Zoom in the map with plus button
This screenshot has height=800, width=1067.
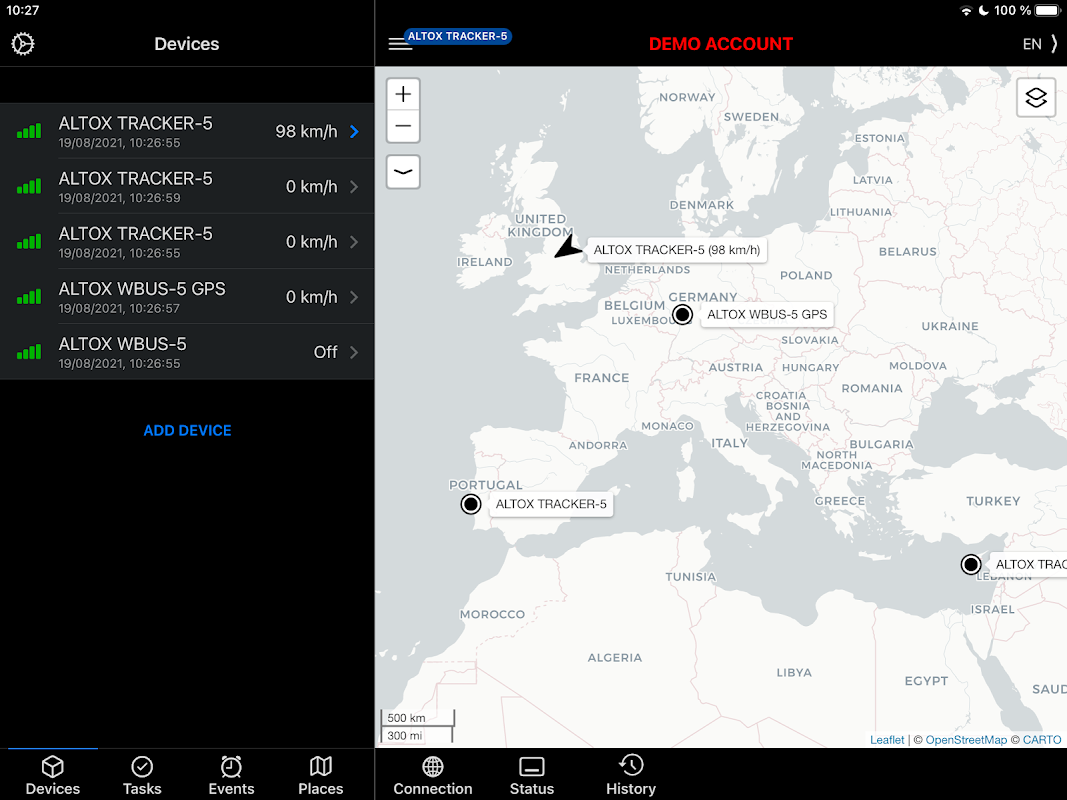point(403,94)
